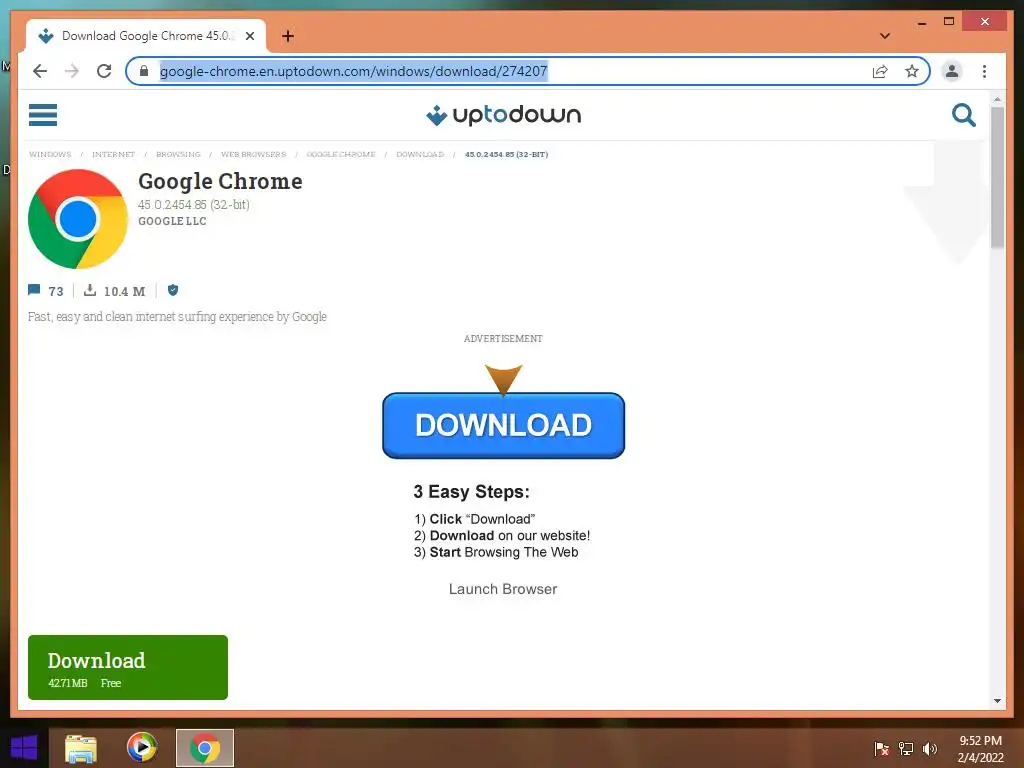Click the network tray icon
This screenshot has height=768, width=1024.
(x=906, y=748)
